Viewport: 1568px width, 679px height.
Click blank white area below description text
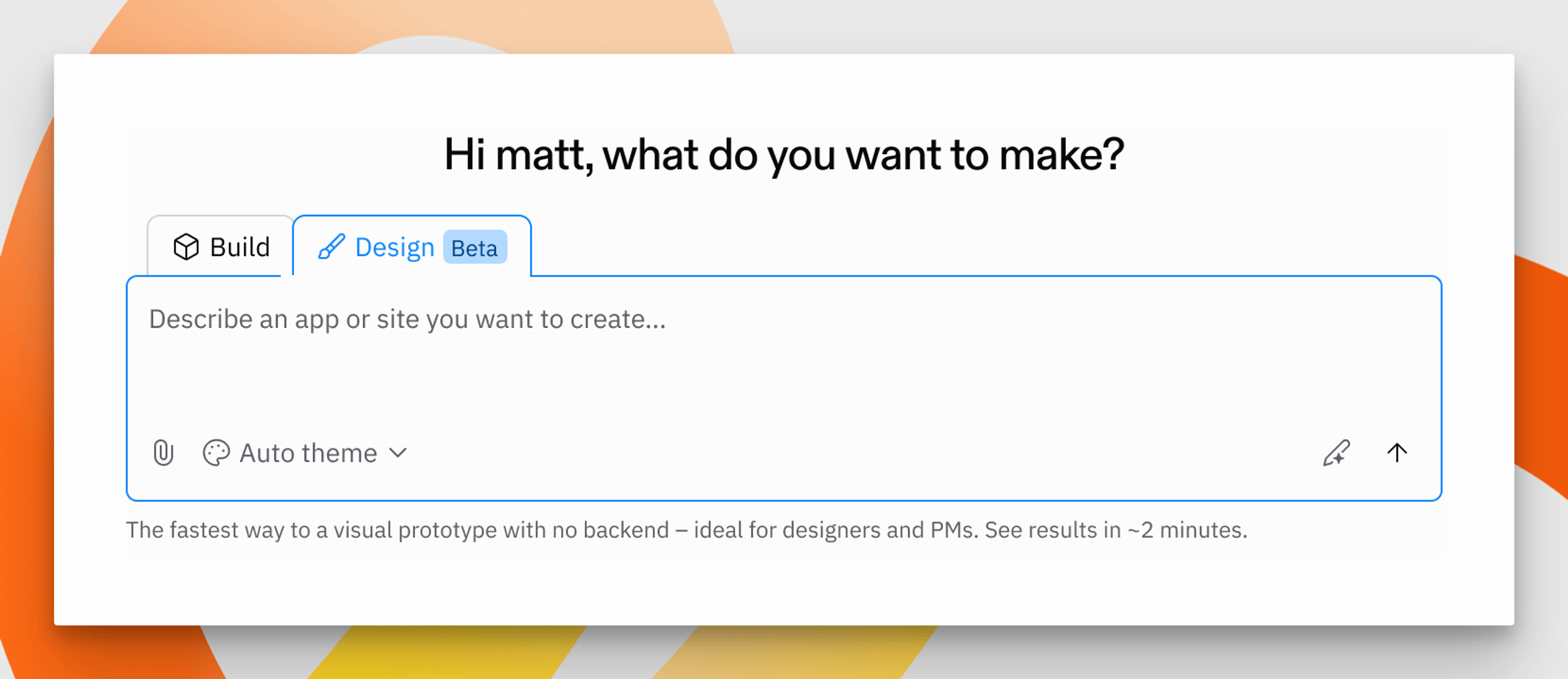point(784,590)
